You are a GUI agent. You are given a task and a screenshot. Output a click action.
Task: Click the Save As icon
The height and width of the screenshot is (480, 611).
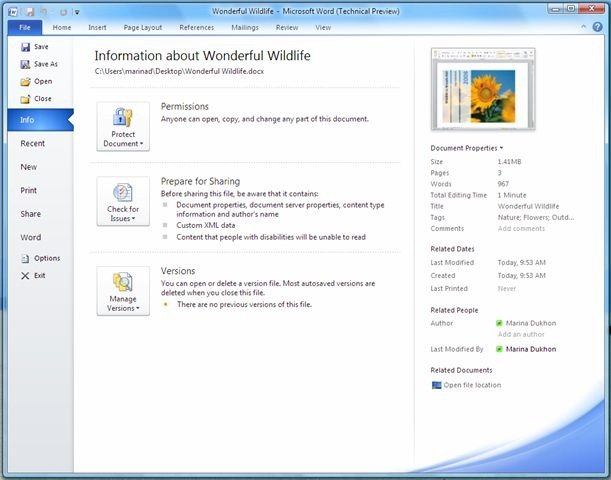25,64
